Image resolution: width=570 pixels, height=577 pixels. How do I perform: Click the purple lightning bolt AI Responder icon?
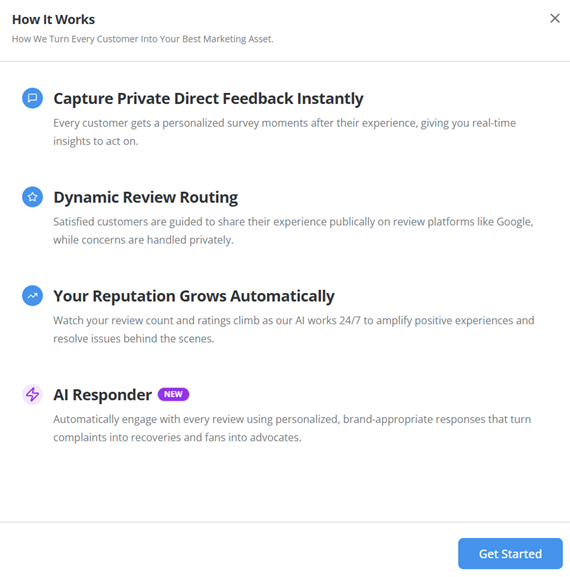[32, 394]
